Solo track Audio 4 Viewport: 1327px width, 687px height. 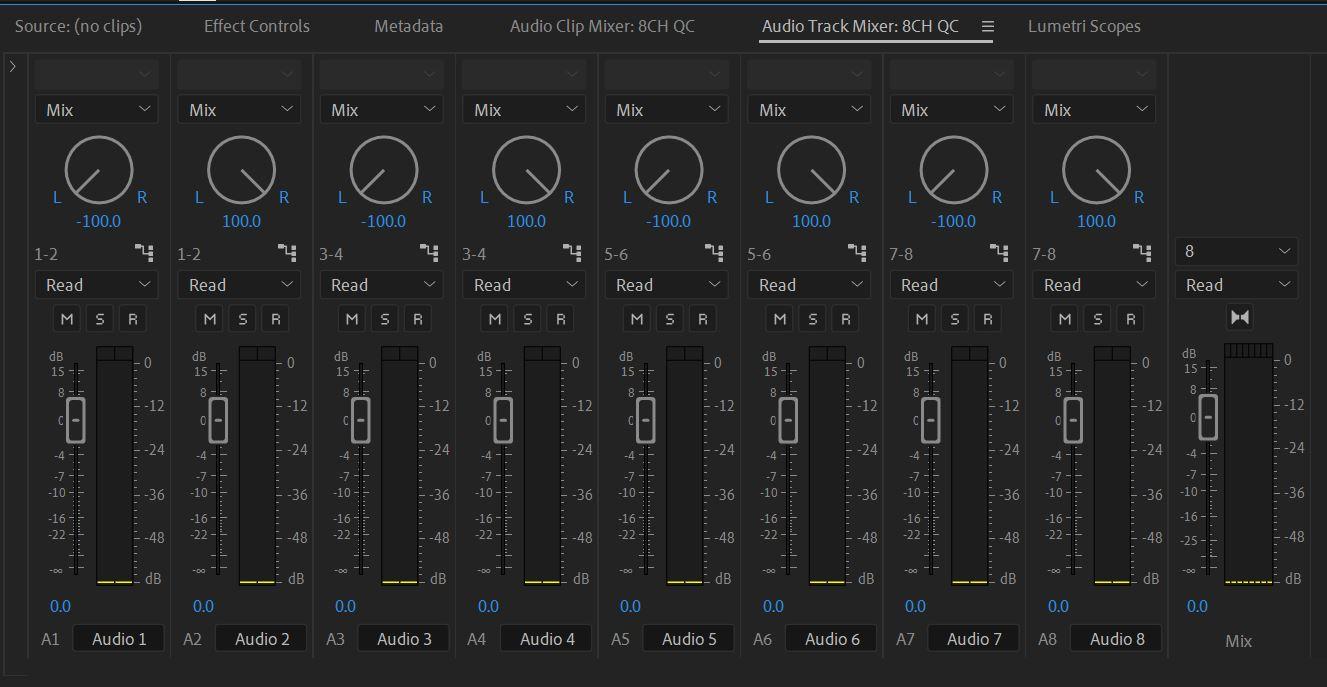pos(528,319)
